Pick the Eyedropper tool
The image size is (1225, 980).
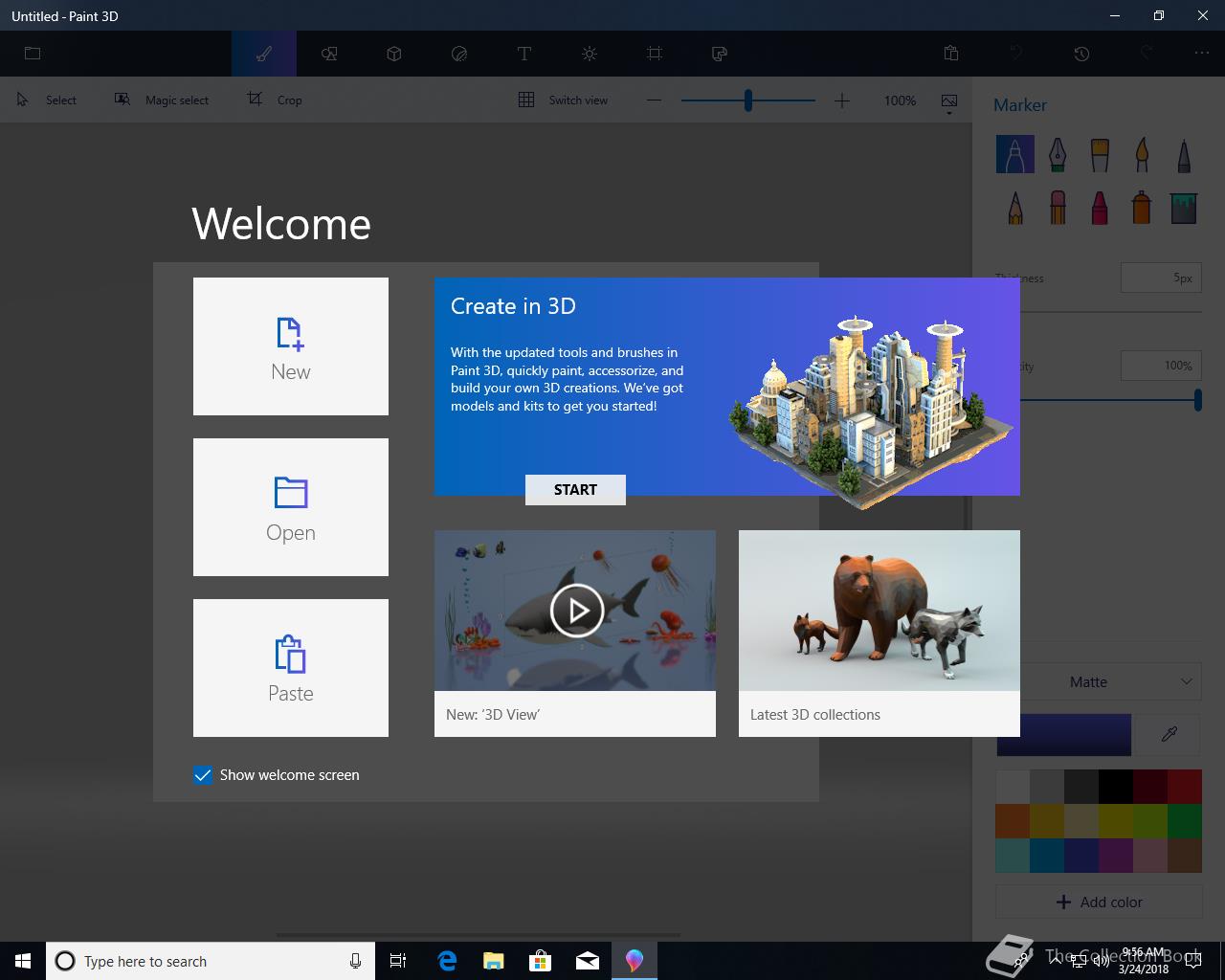point(1169,735)
